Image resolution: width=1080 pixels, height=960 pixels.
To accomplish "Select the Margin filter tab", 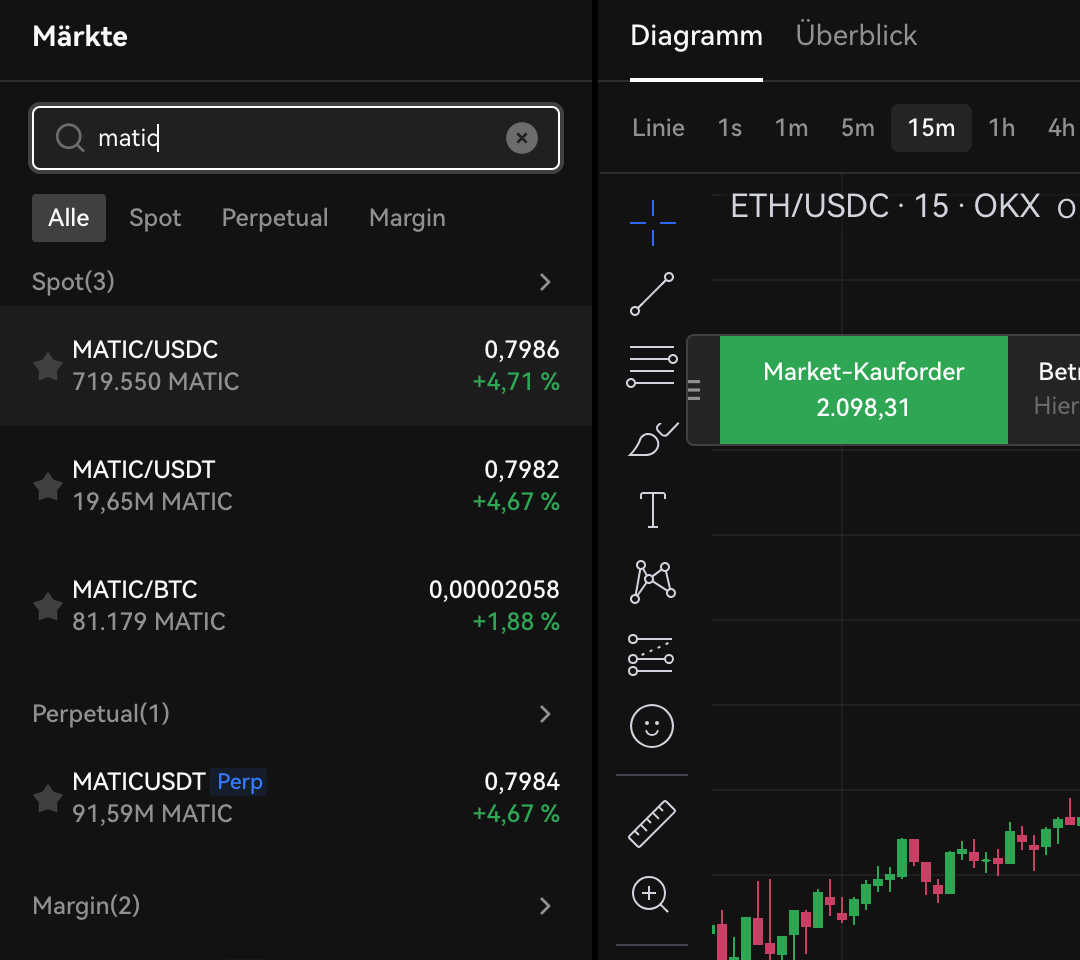I will coord(407,218).
